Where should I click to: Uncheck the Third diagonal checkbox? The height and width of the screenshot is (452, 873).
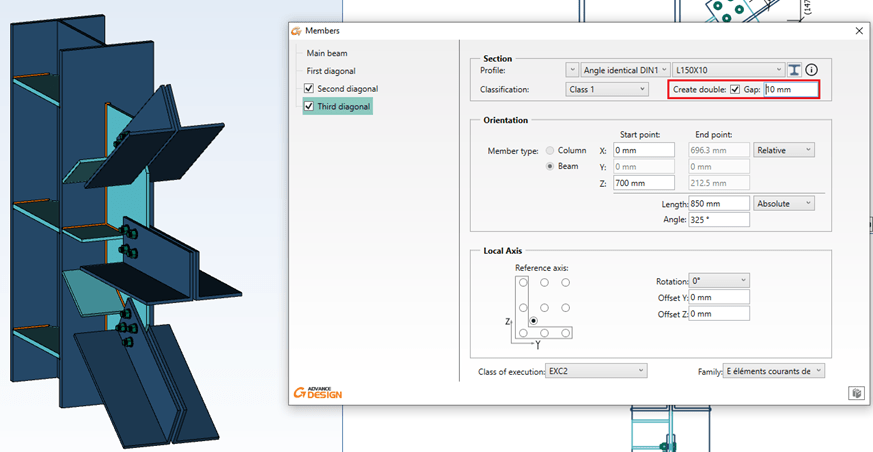pos(309,107)
